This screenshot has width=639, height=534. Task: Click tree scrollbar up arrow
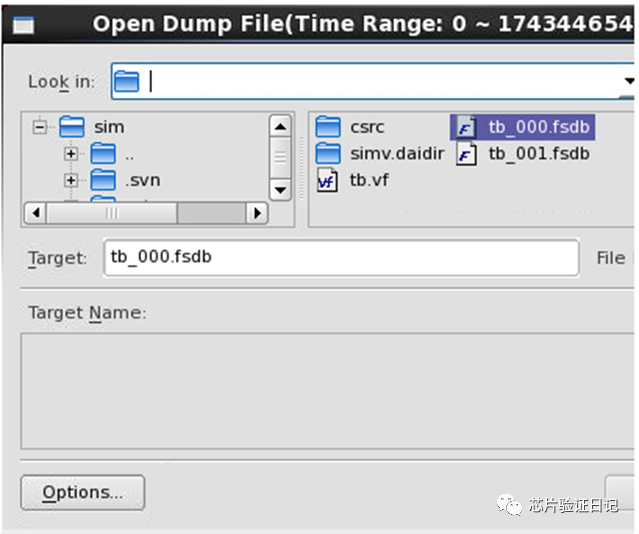280,126
